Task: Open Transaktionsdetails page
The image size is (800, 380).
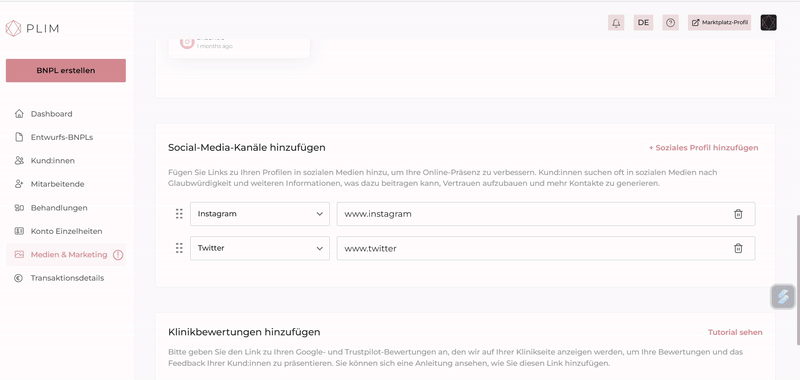Action: pos(66,278)
